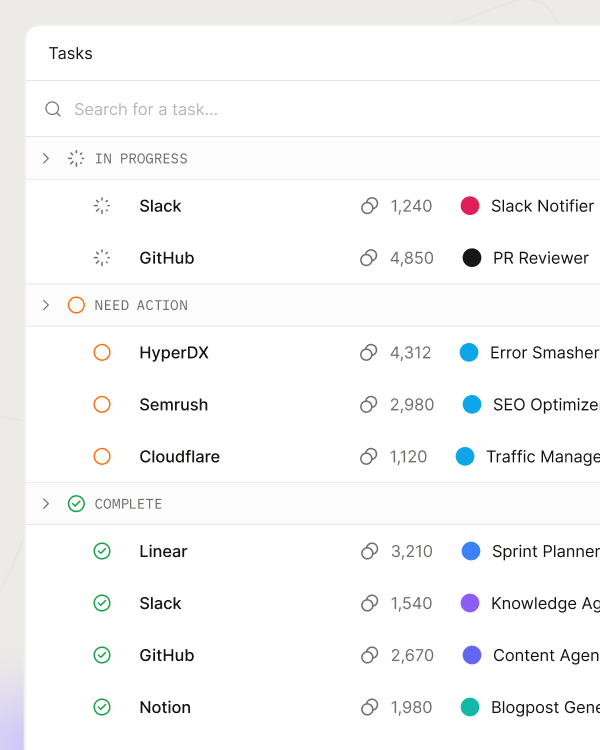Click blue color dot for Traffic Manager
Image resolution: width=600 pixels, height=750 pixels.
(x=465, y=456)
